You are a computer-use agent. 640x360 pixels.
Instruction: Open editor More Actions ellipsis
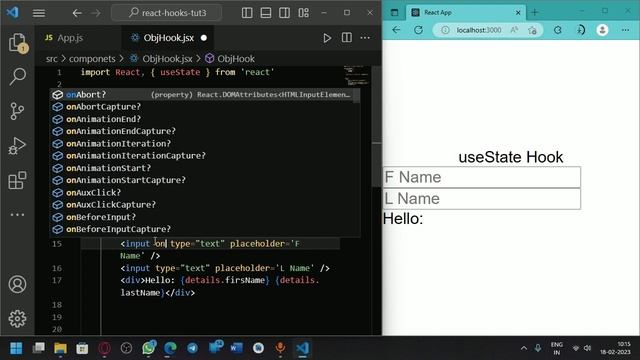(x=365, y=38)
